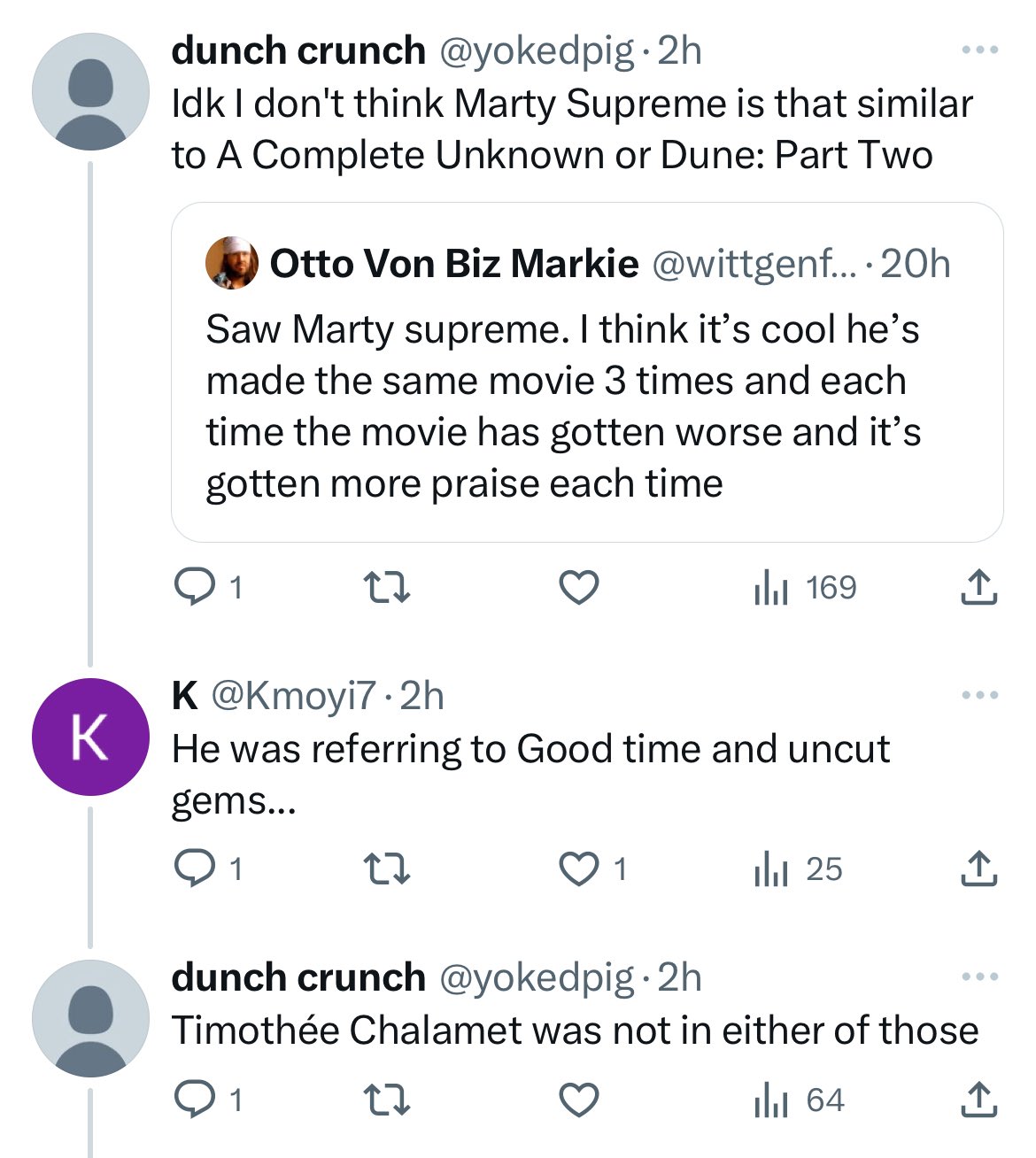Open K's purple profile avatar
The height and width of the screenshot is (1158, 1036).
click(x=90, y=737)
